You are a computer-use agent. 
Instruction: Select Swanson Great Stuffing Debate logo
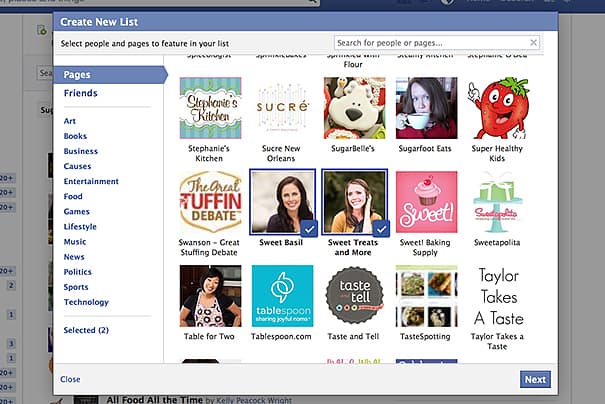[210, 202]
